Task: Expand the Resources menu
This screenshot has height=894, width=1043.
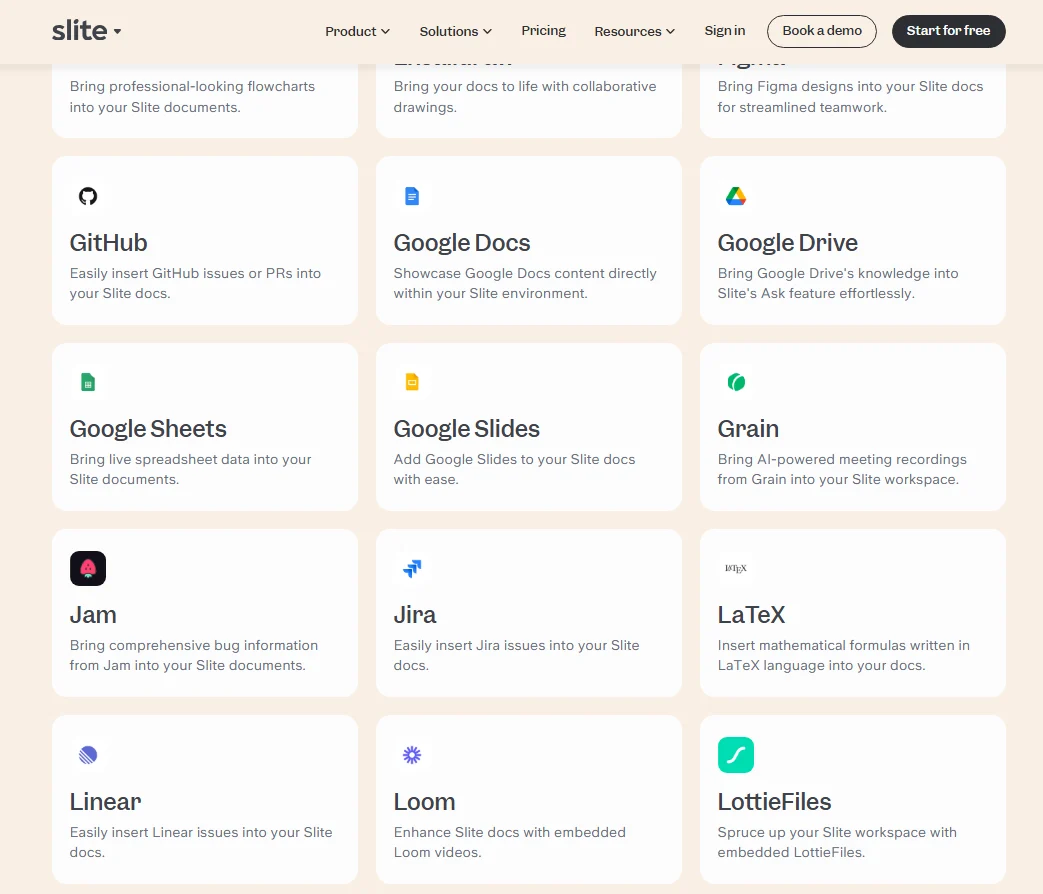Action: [635, 31]
